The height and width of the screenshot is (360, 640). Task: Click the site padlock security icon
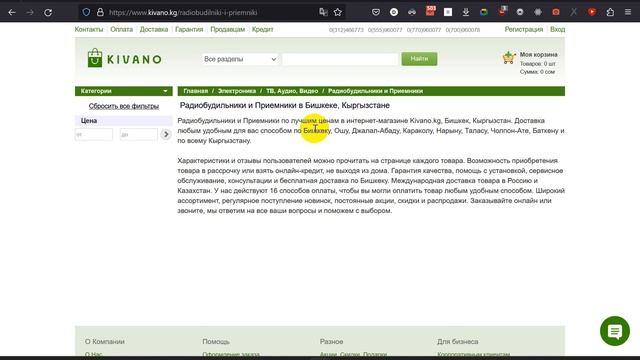[100, 12]
